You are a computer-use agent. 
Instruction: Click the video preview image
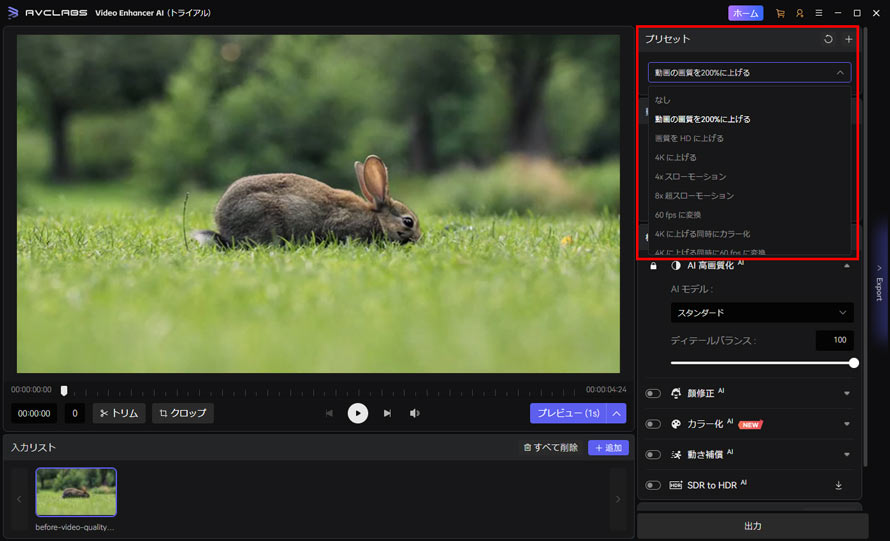pos(318,204)
